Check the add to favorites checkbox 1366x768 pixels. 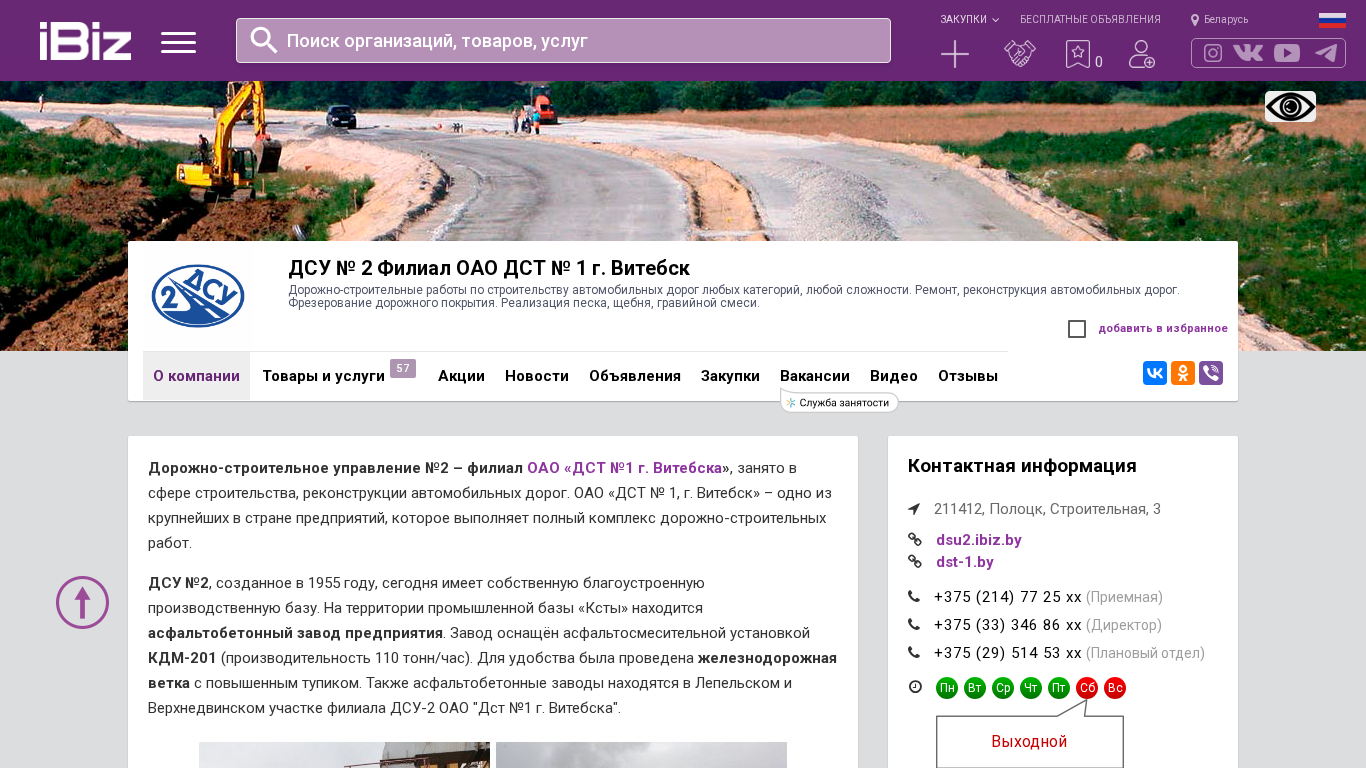point(1077,329)
